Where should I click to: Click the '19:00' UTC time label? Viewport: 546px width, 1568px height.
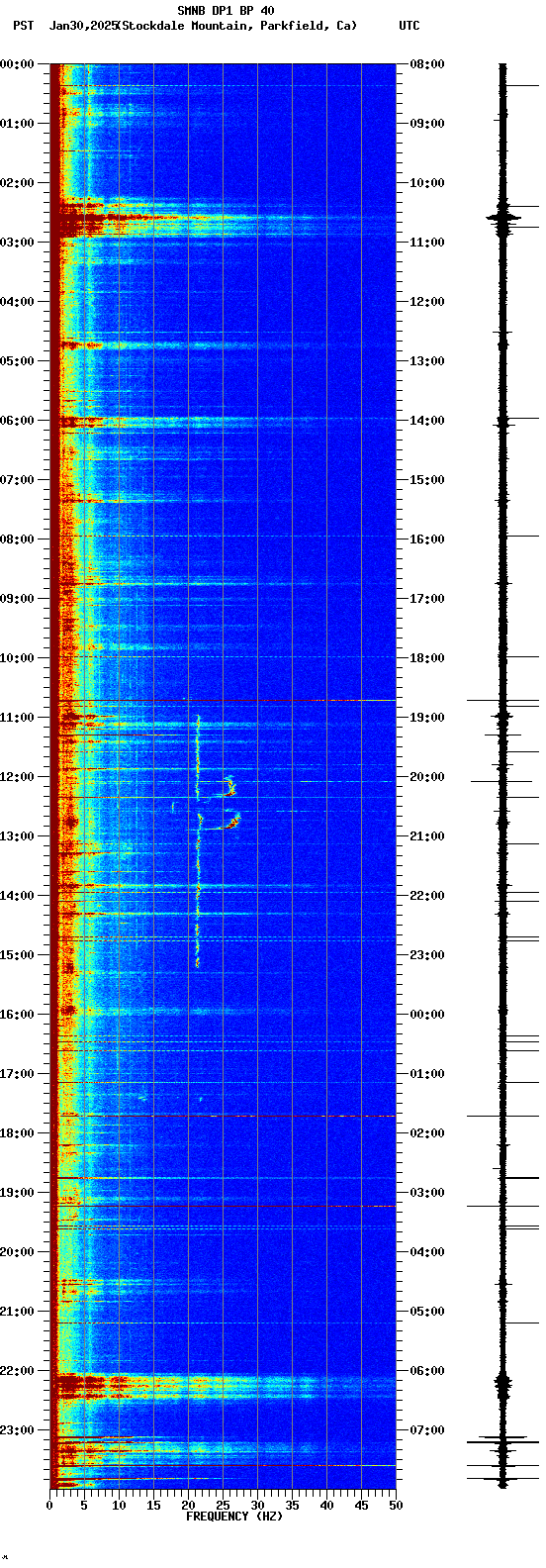pos(427,718)
